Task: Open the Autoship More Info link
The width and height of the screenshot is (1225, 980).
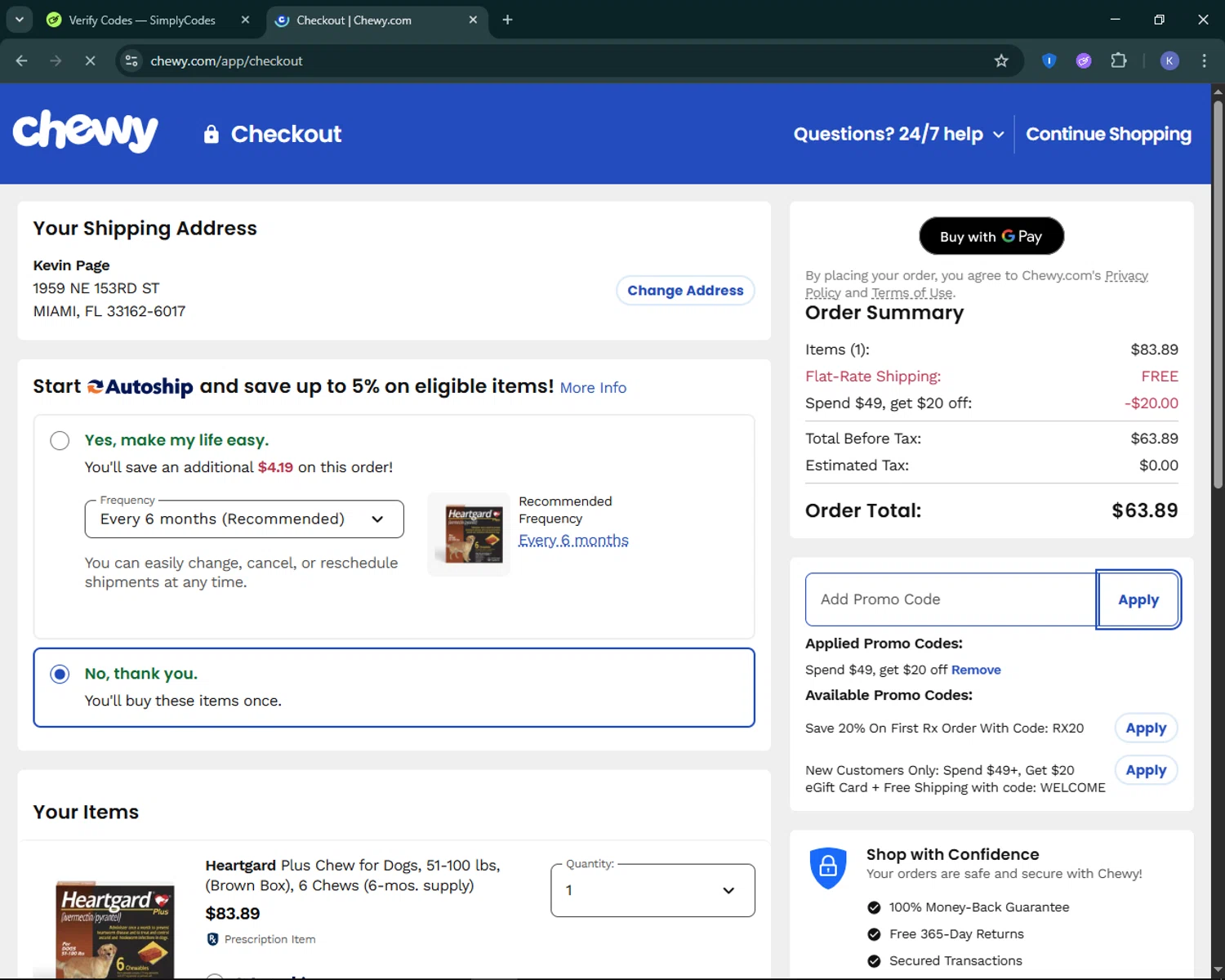Action: tap(593, 388)
